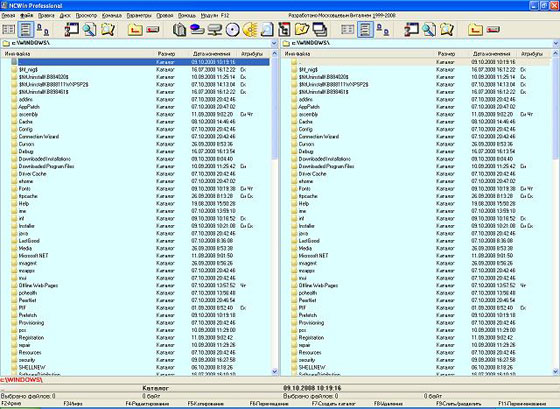Switch left panel to brief list view
The image size is (560, 409).
point(9,30)
